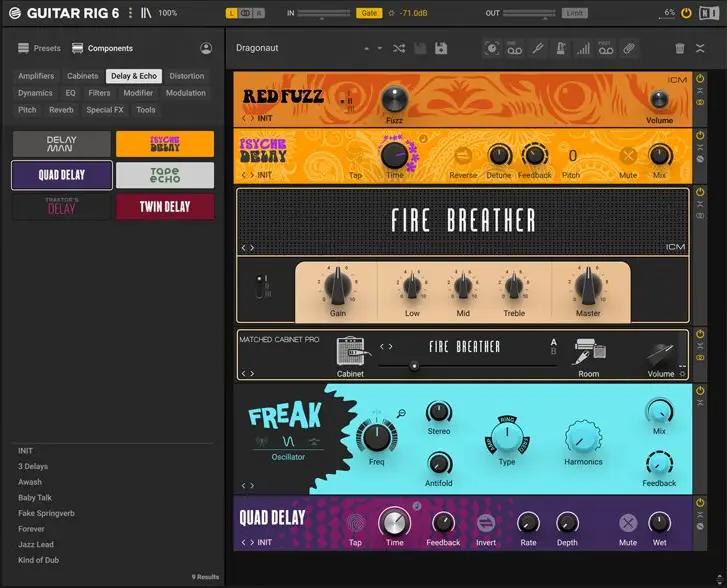This screenshot has height=588, width=727.
Task: Collapse the Fire Breather amp module
Action: click(x=700, y=204)
